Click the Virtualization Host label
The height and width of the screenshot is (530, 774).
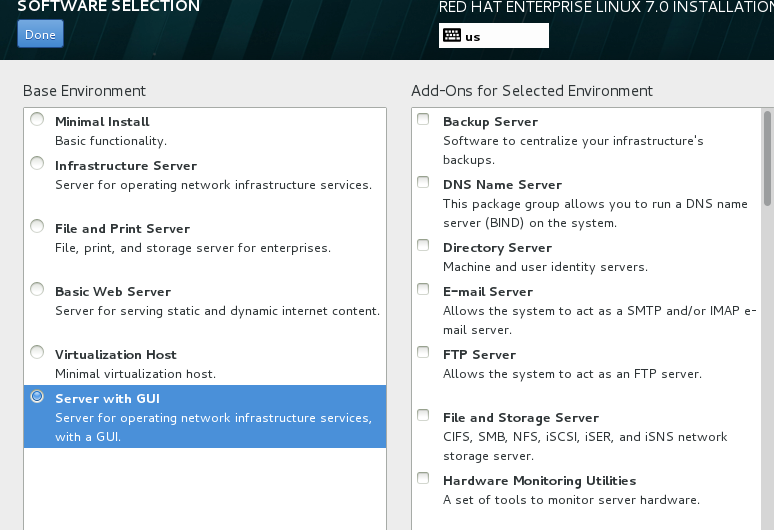point(116,355)
